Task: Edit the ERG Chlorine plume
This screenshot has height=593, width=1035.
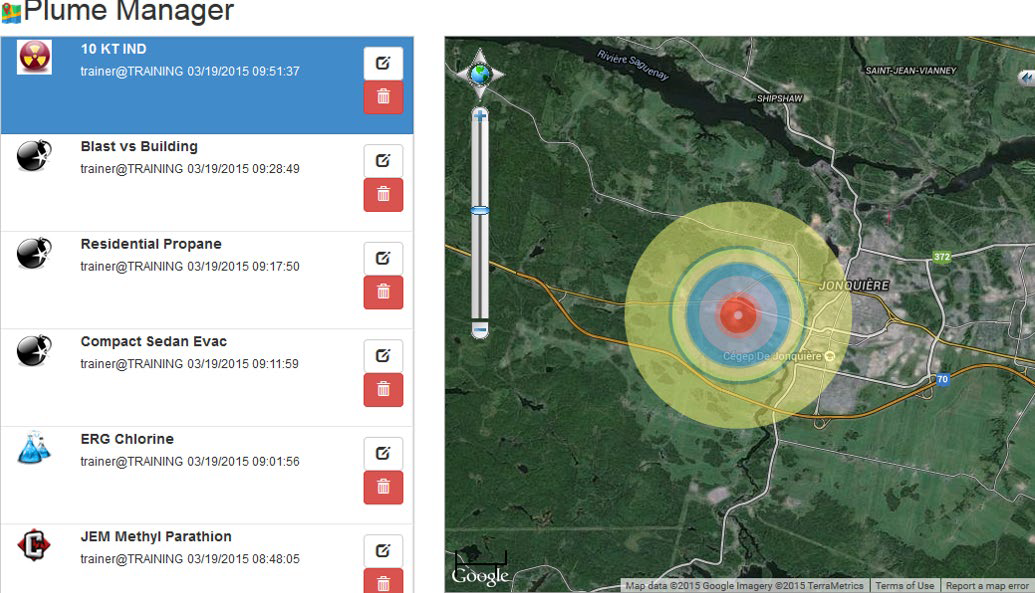Action: (383, 453)
